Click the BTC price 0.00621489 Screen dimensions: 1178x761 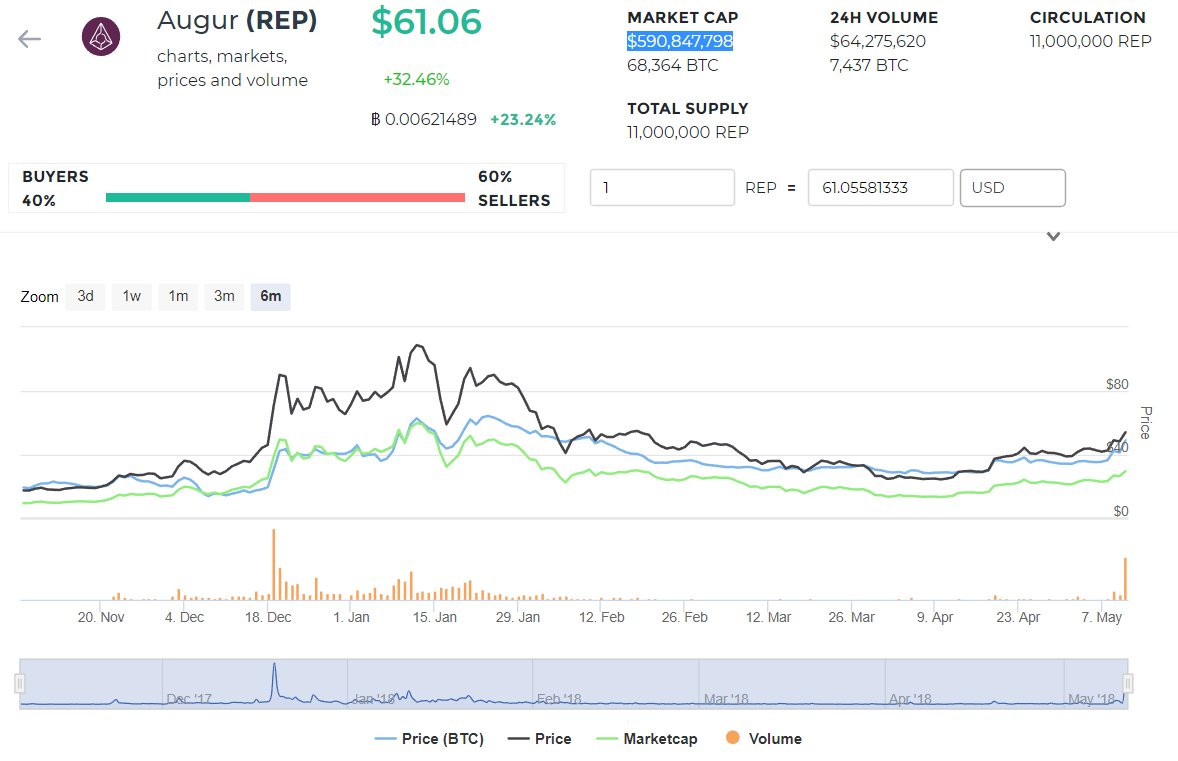430,119
